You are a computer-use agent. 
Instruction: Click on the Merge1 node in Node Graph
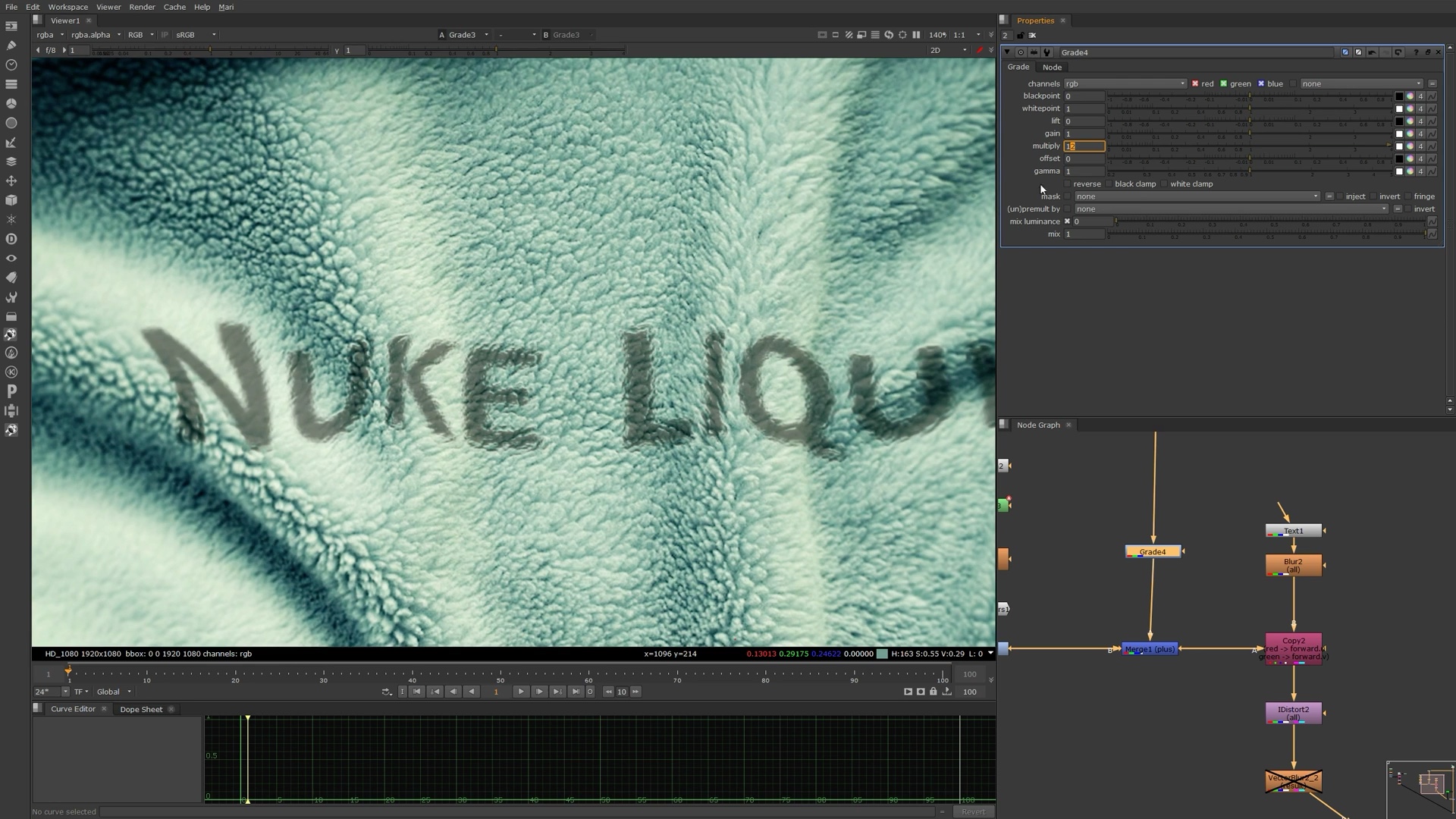click(x=1148, y=649)
